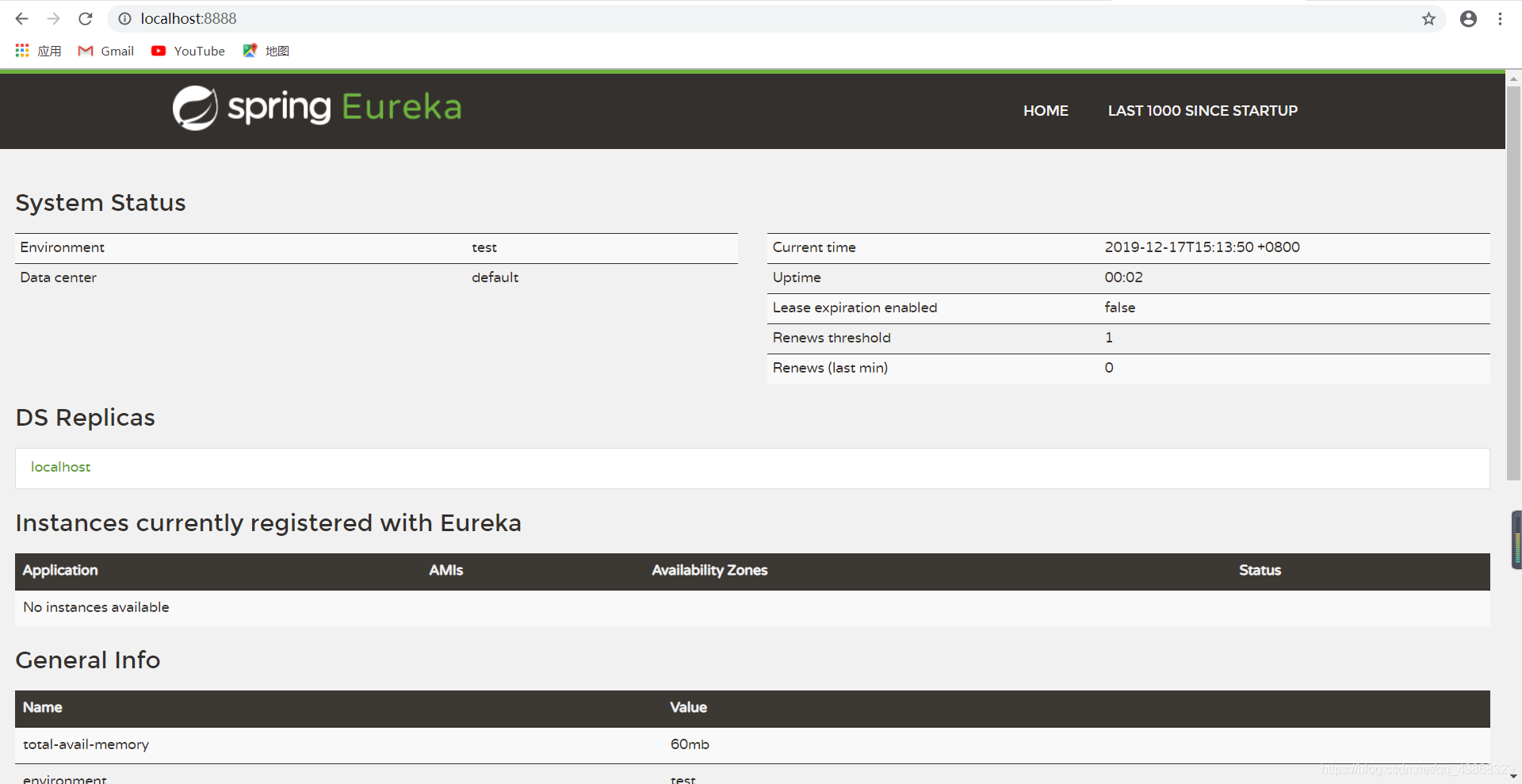This screenshot has height=784, width=1522.
Task: Reload the page with the refresh icon
Action: pos(86,18)
